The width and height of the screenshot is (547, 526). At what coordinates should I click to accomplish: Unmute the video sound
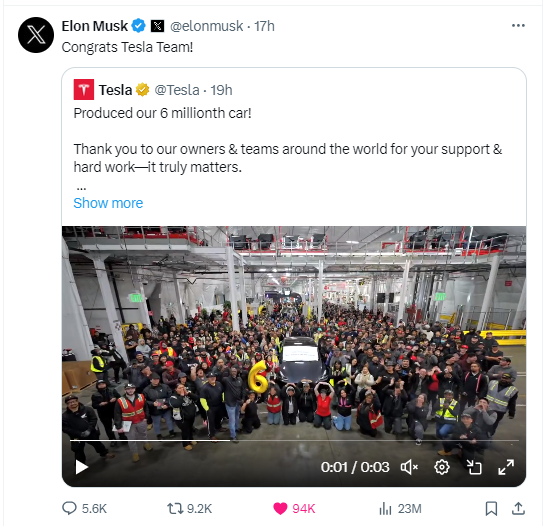point(409,467)
